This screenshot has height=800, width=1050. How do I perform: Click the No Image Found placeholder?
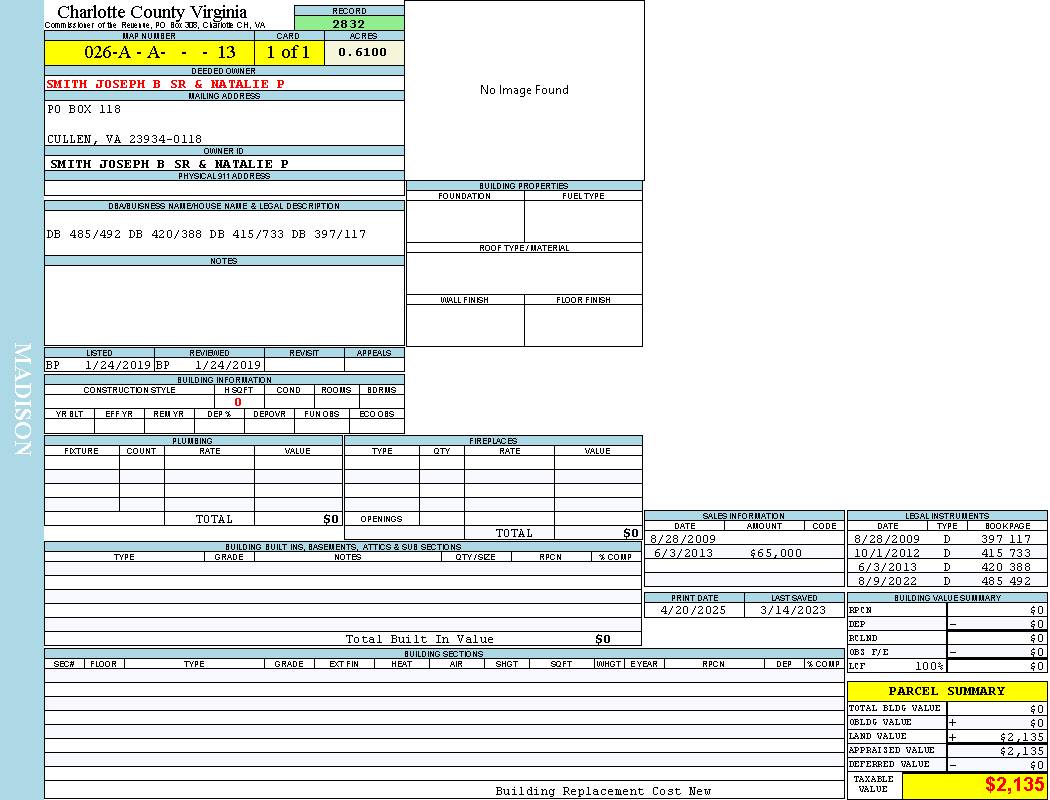pos(524,90)
